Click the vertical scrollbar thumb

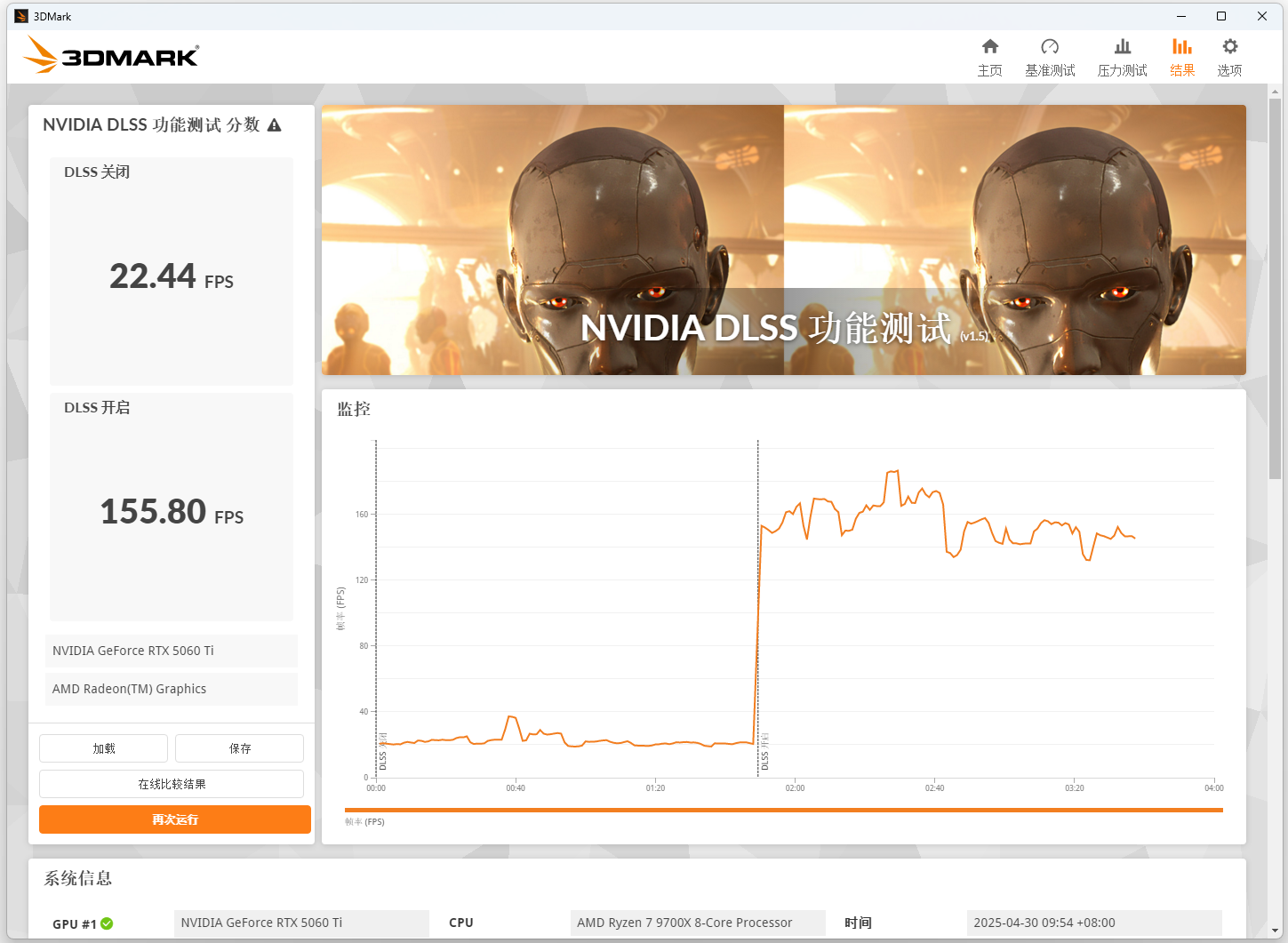[1276, 289]
